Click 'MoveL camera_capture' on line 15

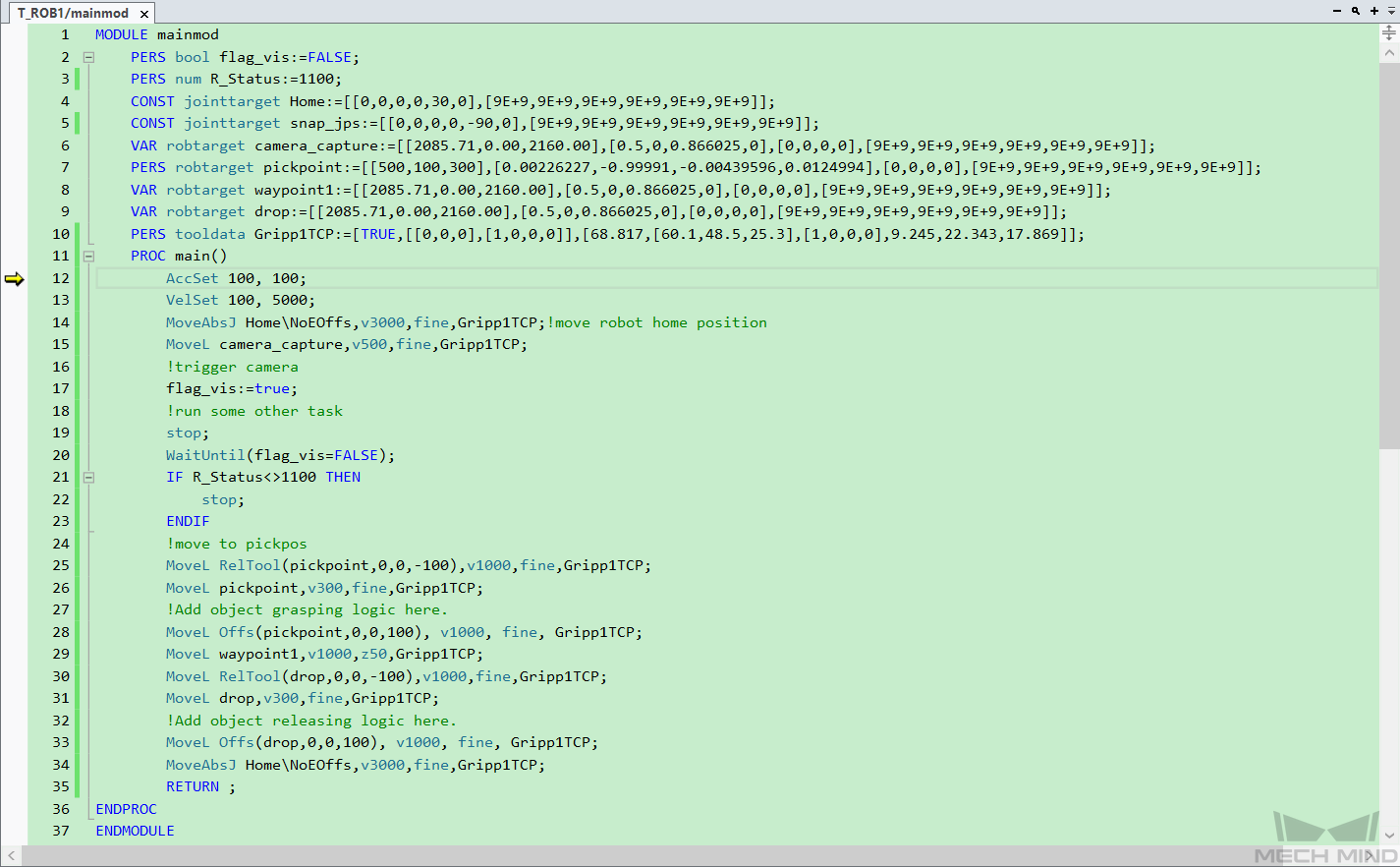254,344
